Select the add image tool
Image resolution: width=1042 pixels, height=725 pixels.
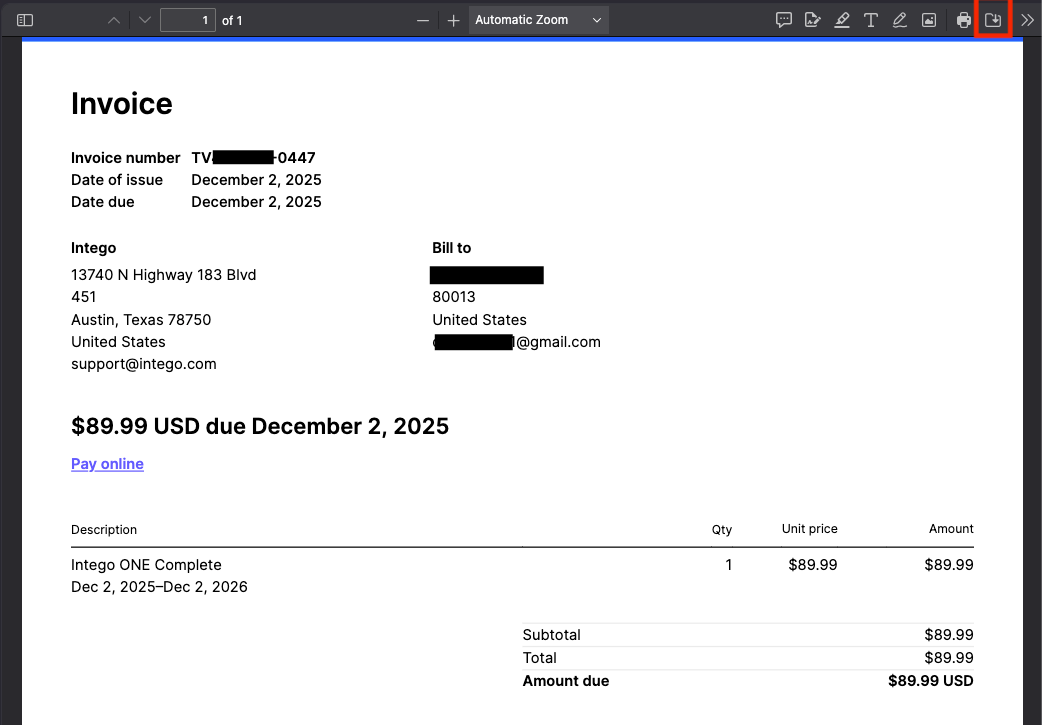[929, 20]
